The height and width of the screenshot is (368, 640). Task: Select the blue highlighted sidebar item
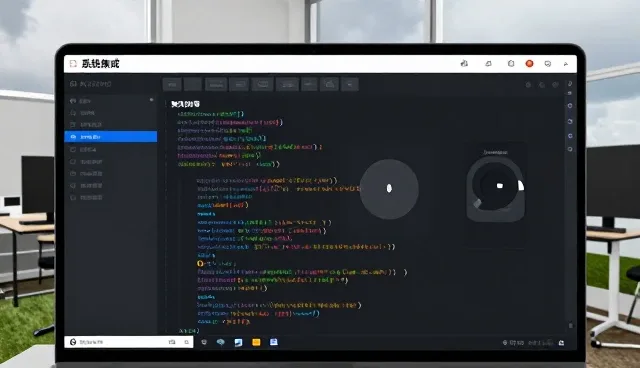tap(111, 137)
